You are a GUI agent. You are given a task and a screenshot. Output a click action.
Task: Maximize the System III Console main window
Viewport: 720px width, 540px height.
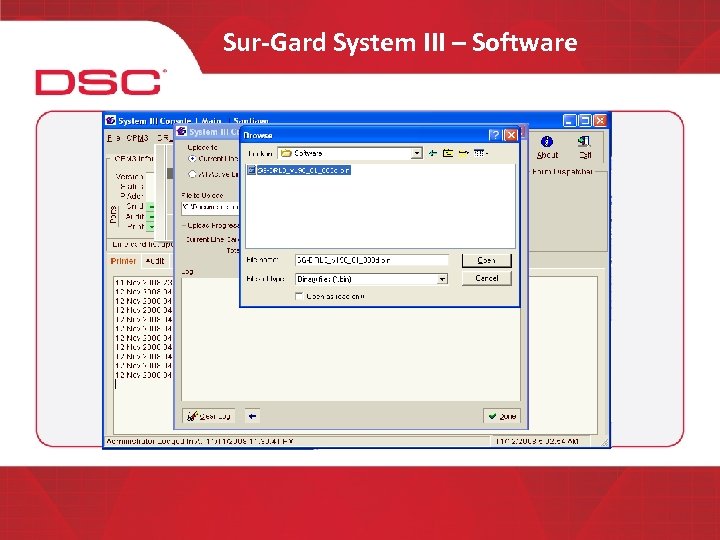click(x=585, y=121)
